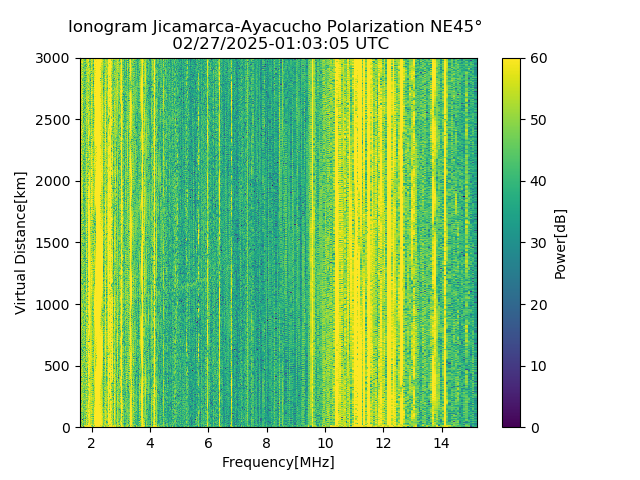Viewport: 640px width, 480px height.
Task: Click the Frequency[MHz] axis label
Action: click(x=278, y=462)
